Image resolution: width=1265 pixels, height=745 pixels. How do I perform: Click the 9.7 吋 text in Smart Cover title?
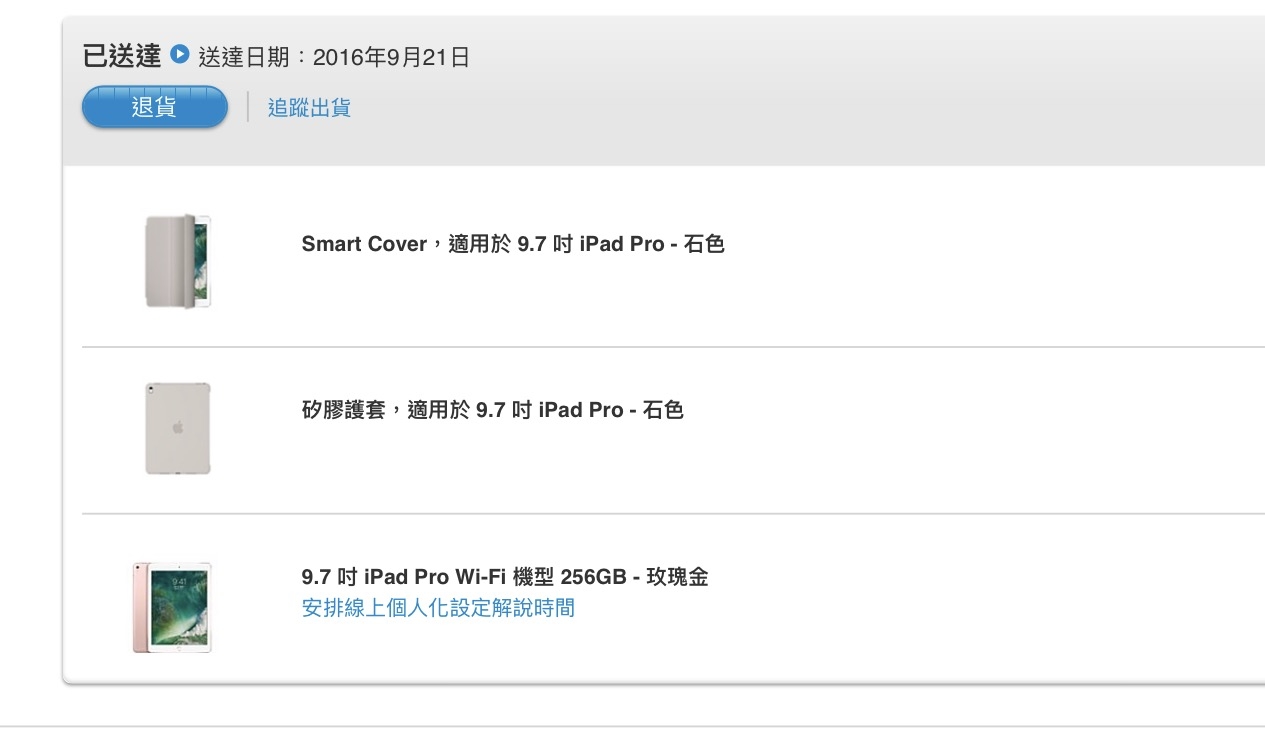542,244
